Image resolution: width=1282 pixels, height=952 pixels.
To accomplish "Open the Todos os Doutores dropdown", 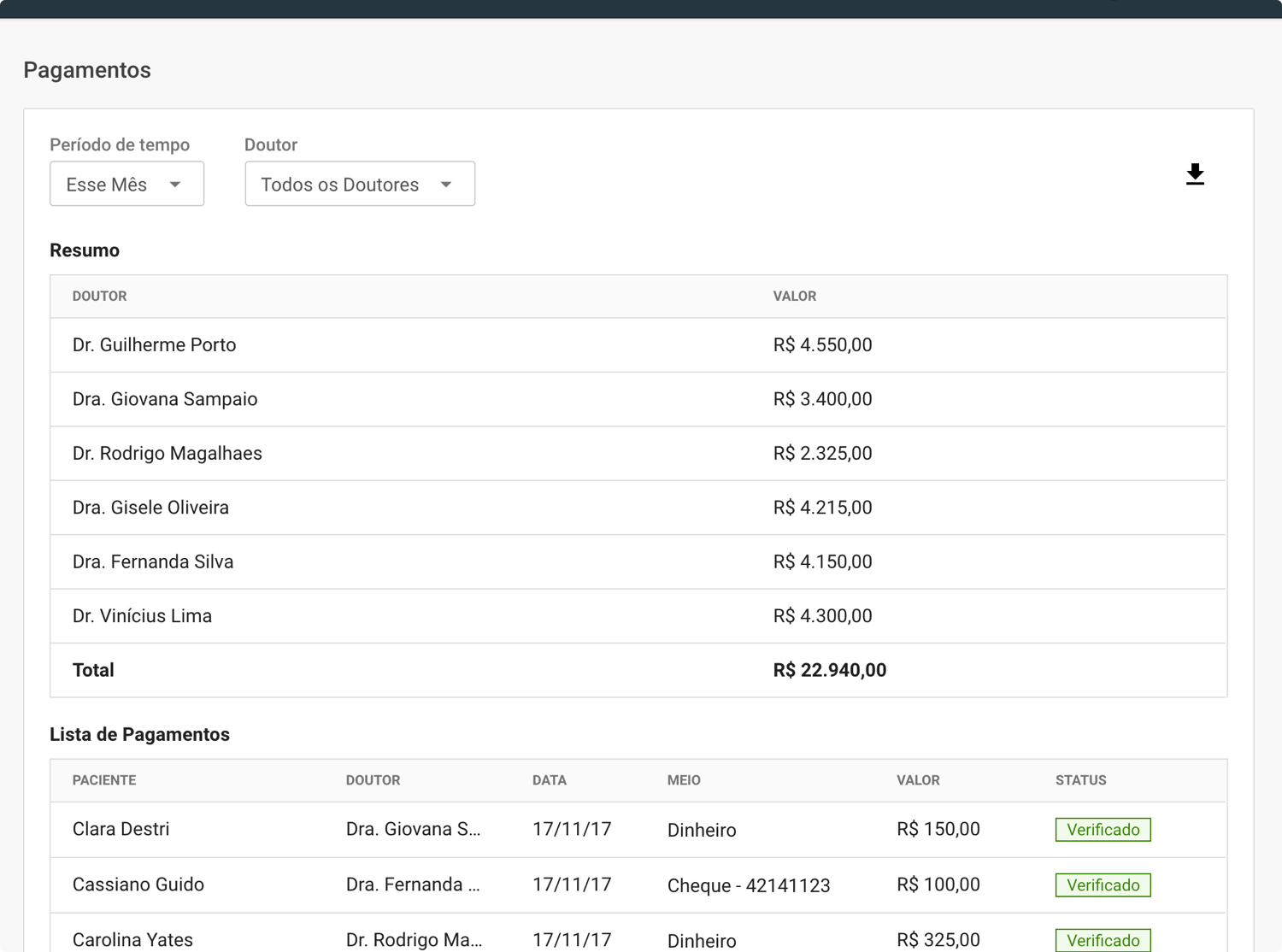I will point(360,184).
